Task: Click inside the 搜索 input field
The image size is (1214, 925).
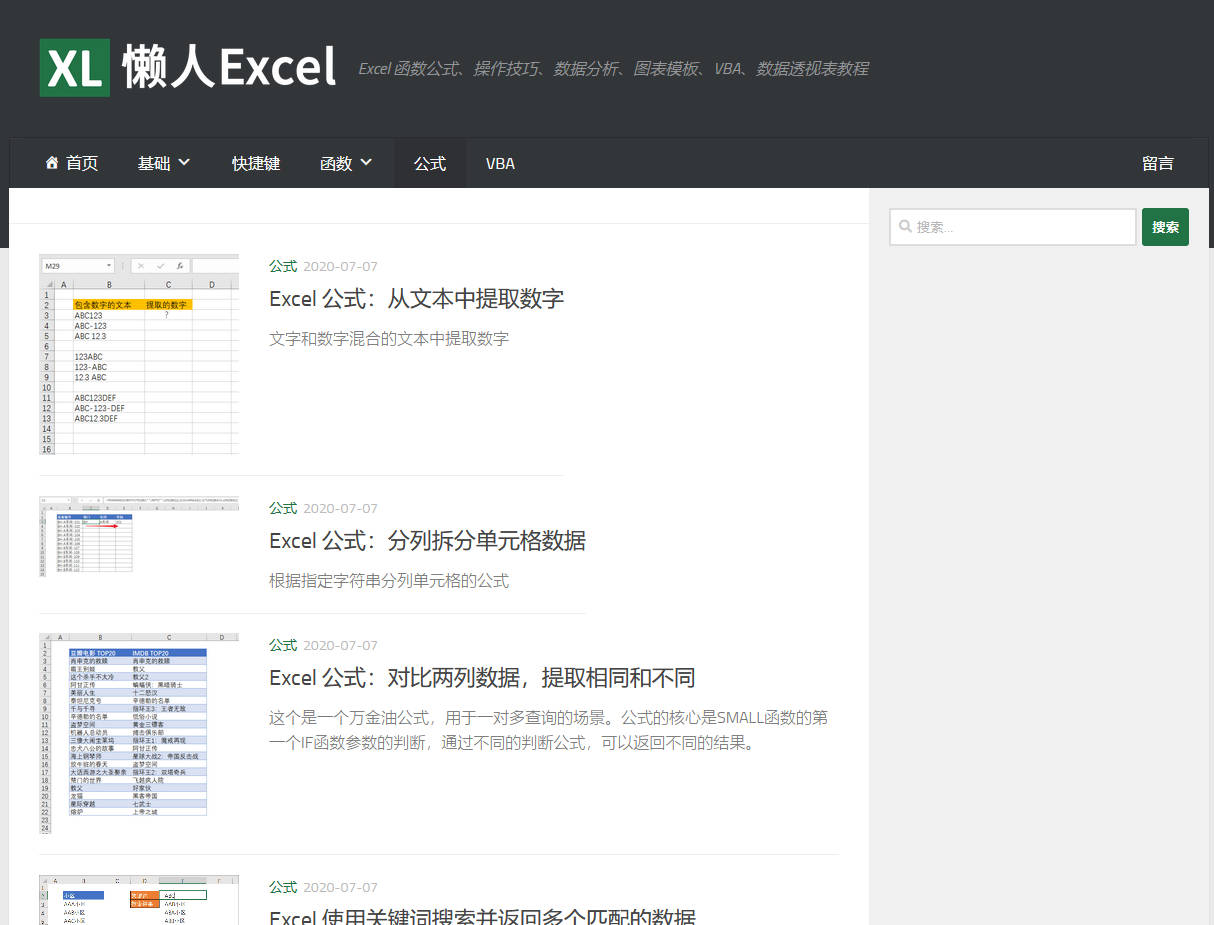Action: (x=1010, y=227)
